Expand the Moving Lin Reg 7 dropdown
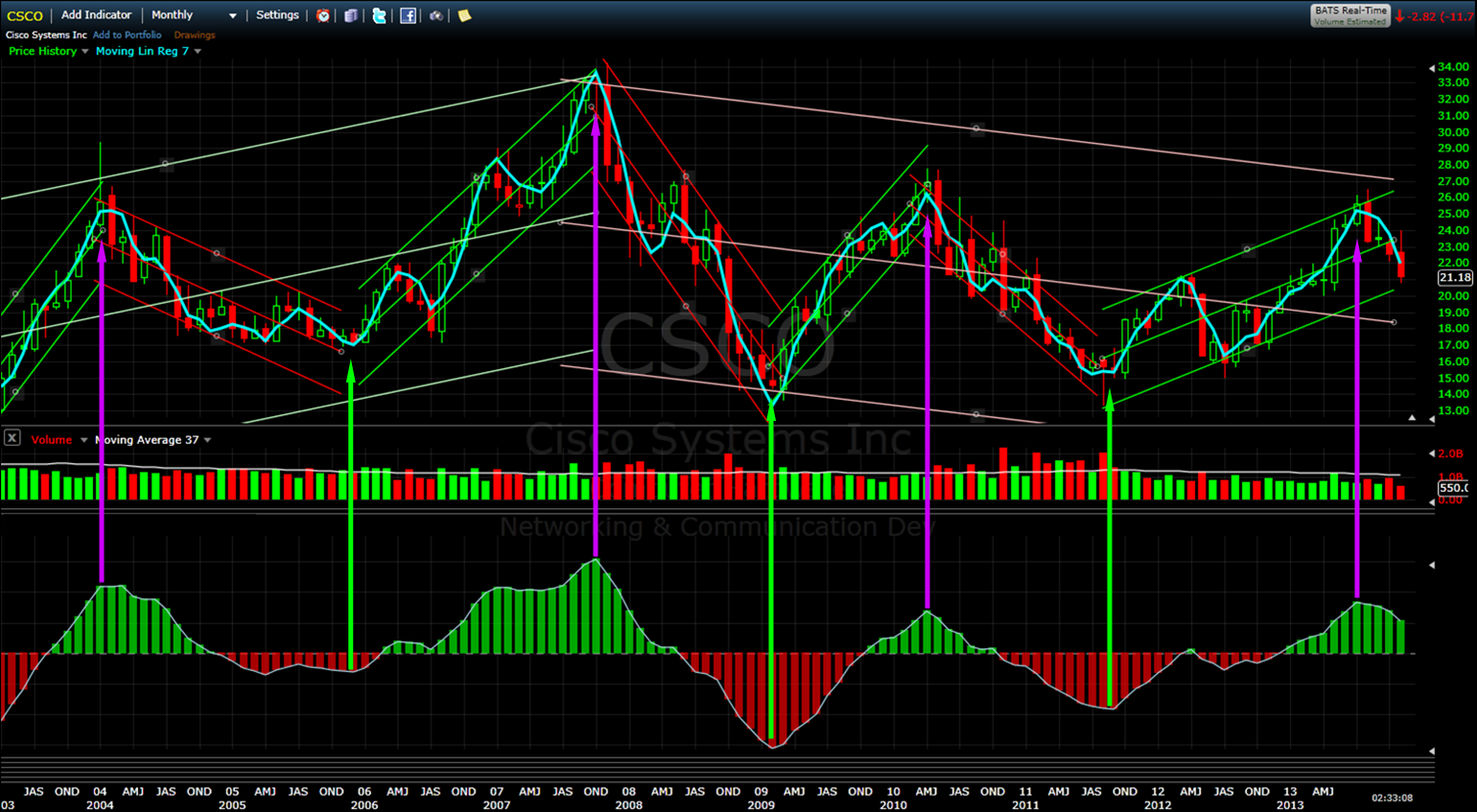Screen dimensions: 1477x812 [x=198, y=52]
